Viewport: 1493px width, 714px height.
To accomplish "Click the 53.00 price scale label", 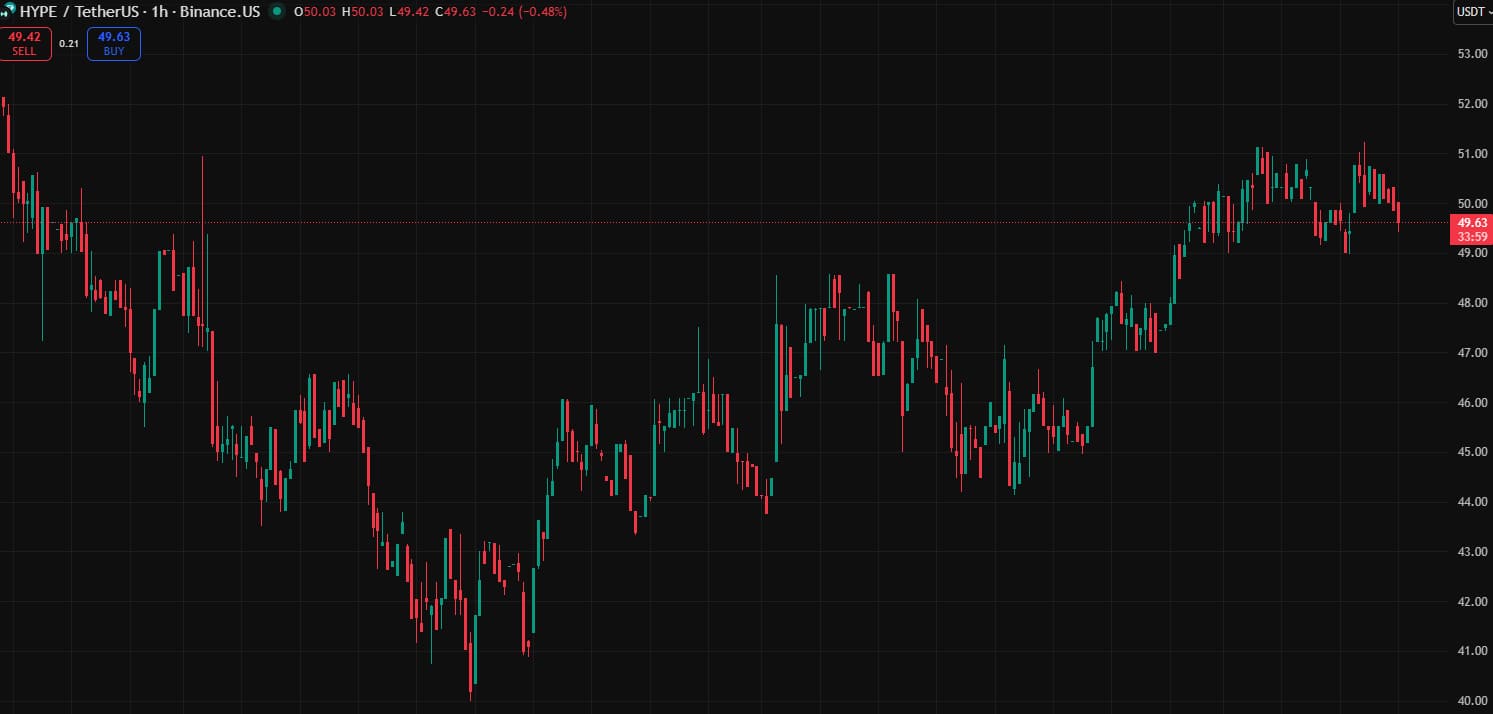I will click(1472, 54).
